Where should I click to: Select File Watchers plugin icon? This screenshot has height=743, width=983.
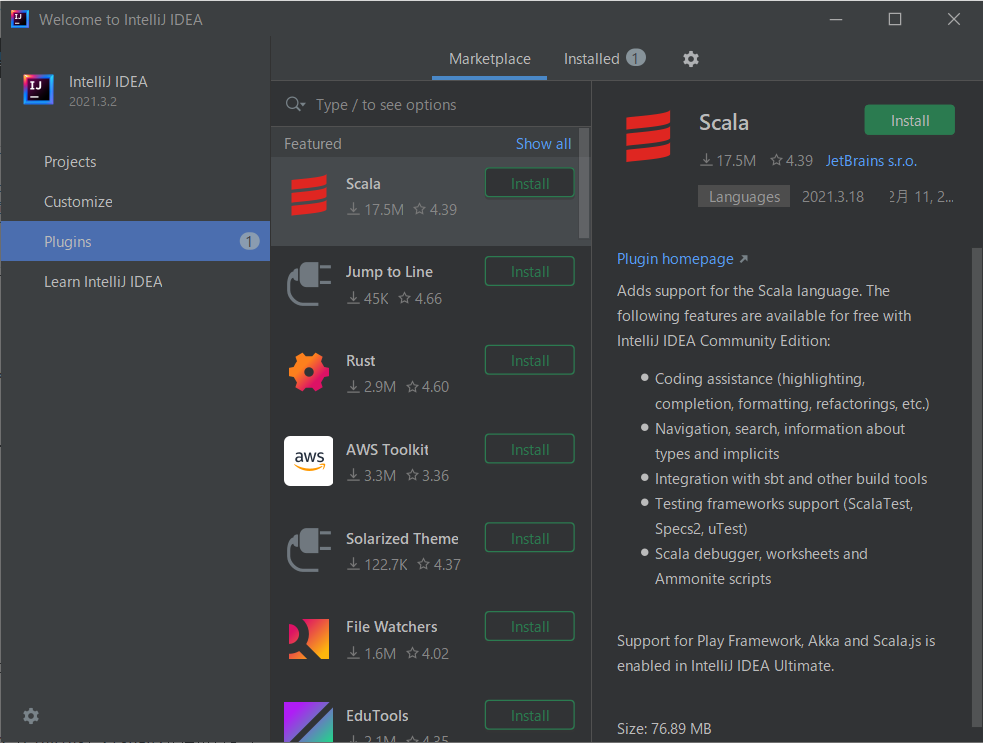coord(308,639)
